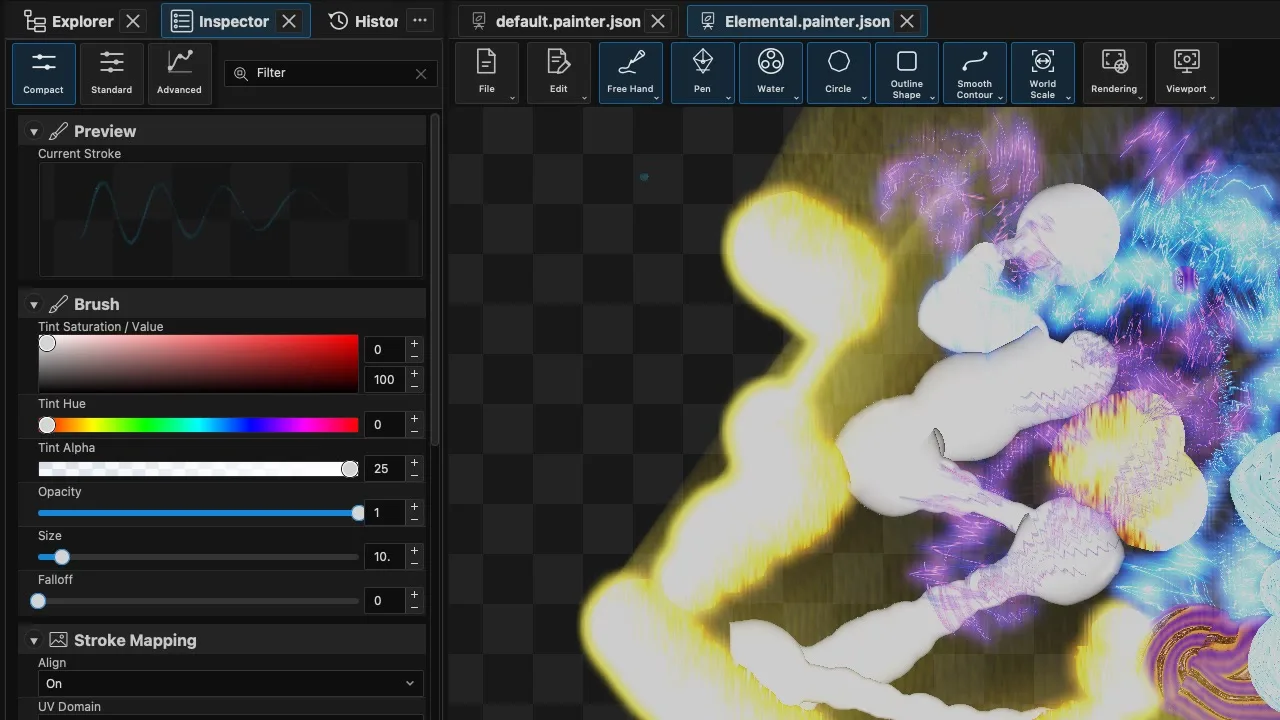
Task: Select the Pen tool
Action: (702, 73)
